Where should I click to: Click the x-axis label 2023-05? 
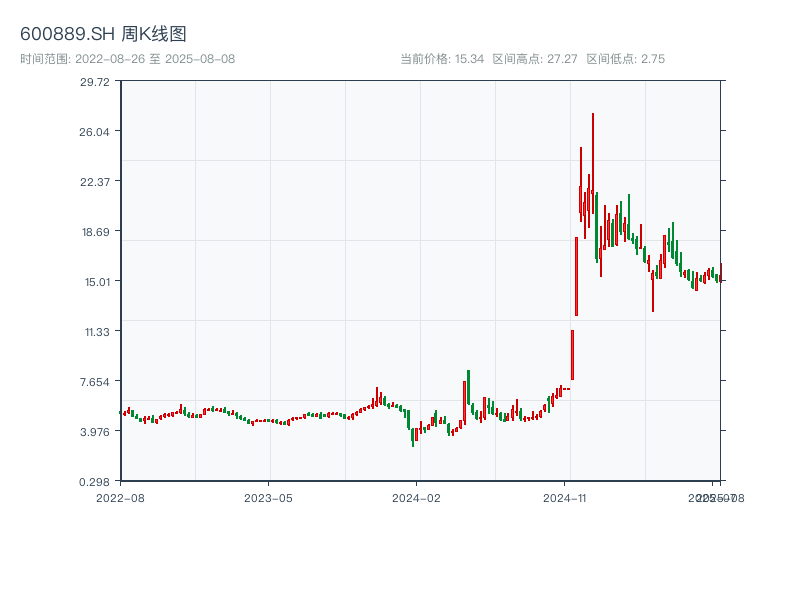(x=268, y=498)
